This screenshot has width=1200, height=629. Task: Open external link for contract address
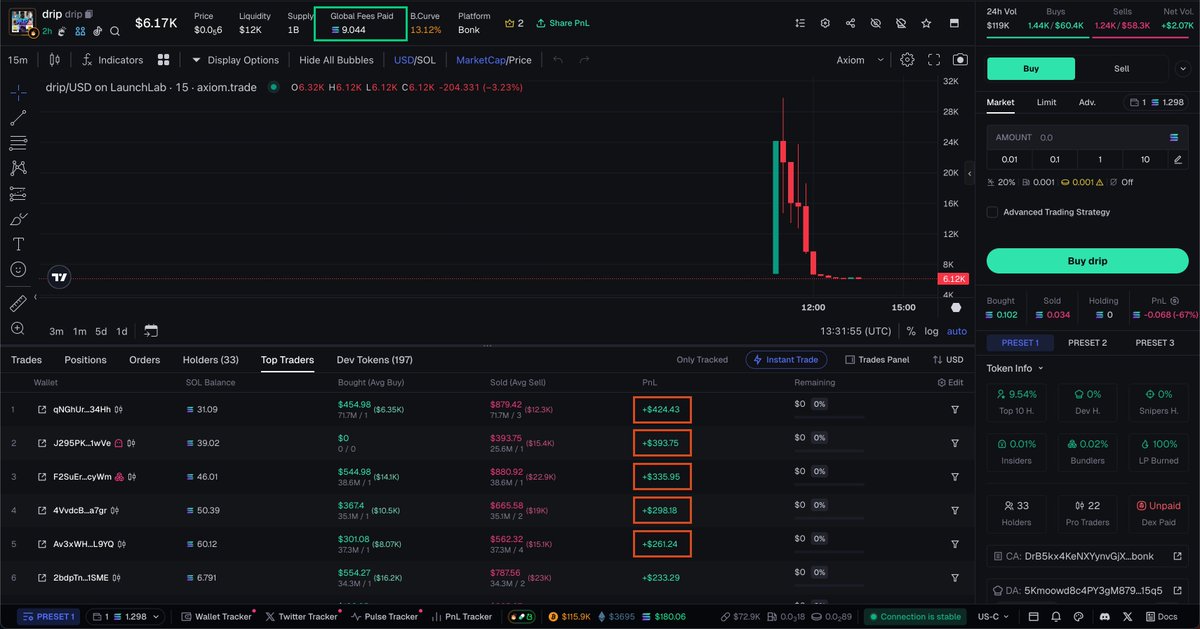pyautogui.click(x=1178, y=556)
